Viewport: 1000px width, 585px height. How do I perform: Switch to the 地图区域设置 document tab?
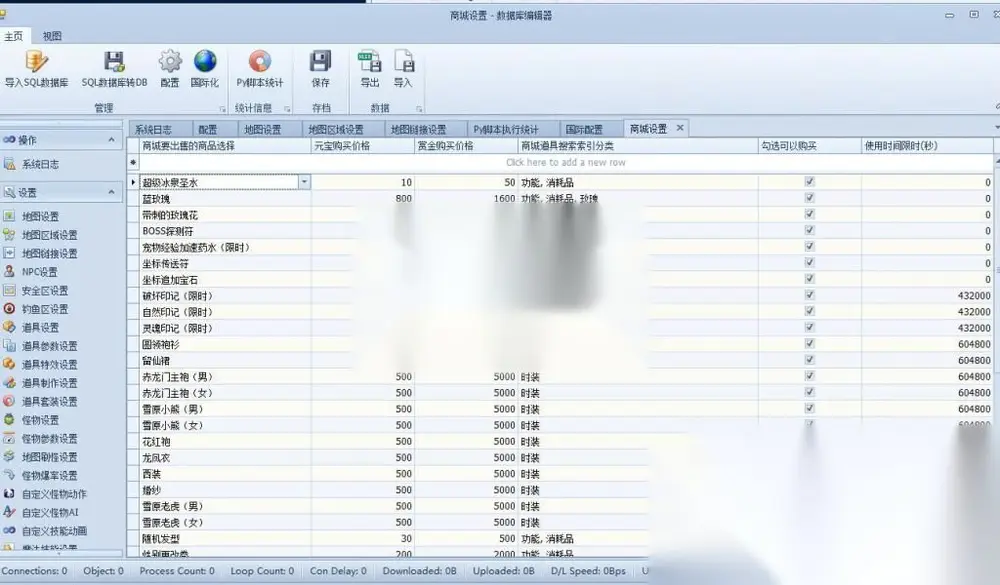336,130
